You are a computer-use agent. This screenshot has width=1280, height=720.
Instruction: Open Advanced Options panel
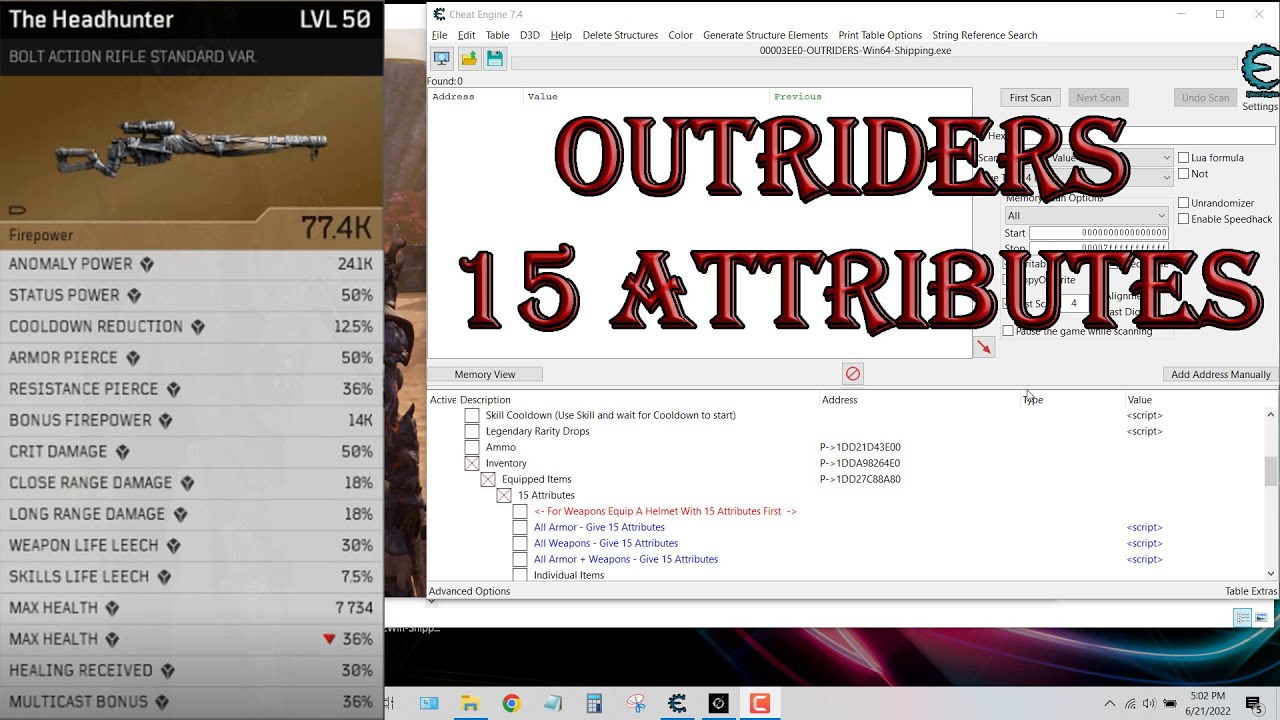(x=469, y=591)
